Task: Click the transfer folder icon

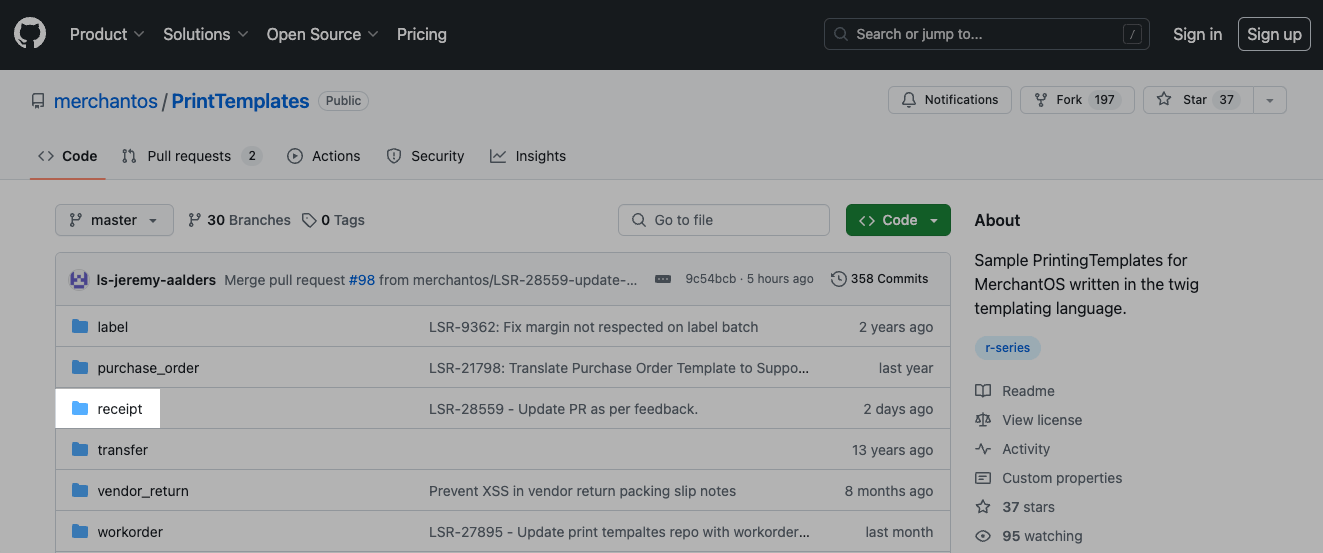Action: (80, 450)
